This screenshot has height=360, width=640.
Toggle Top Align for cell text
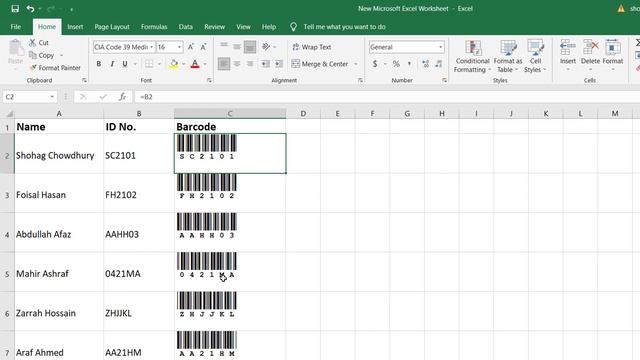[x=224, y=47]
